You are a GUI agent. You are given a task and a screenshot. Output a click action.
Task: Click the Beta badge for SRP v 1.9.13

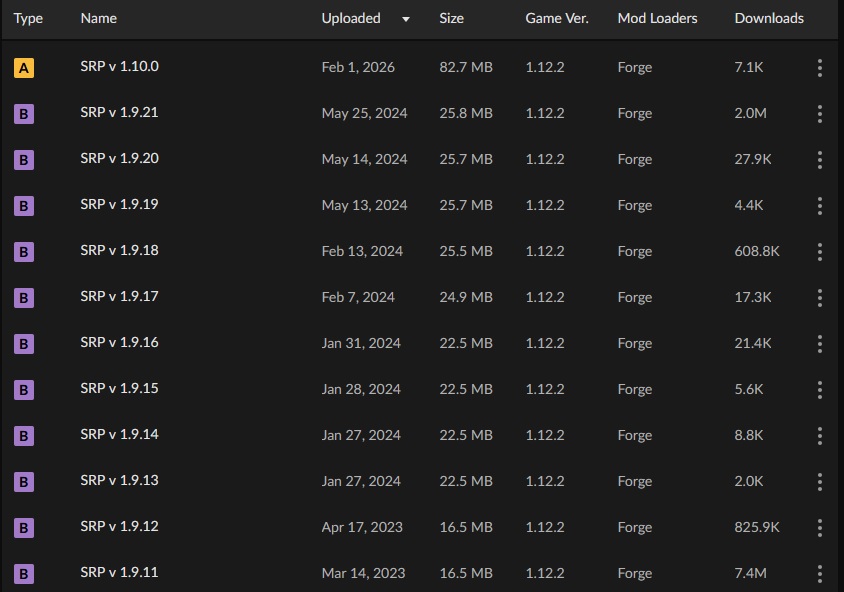tap(24, 482)
